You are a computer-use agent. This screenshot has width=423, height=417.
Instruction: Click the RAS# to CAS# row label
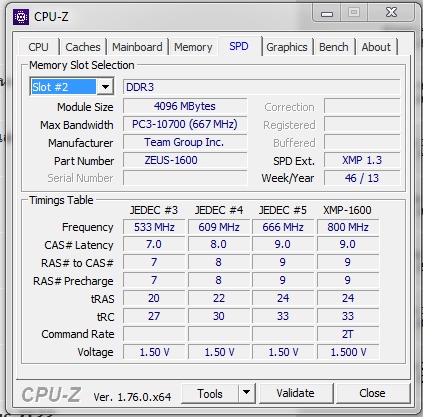[x=77, y=263]
